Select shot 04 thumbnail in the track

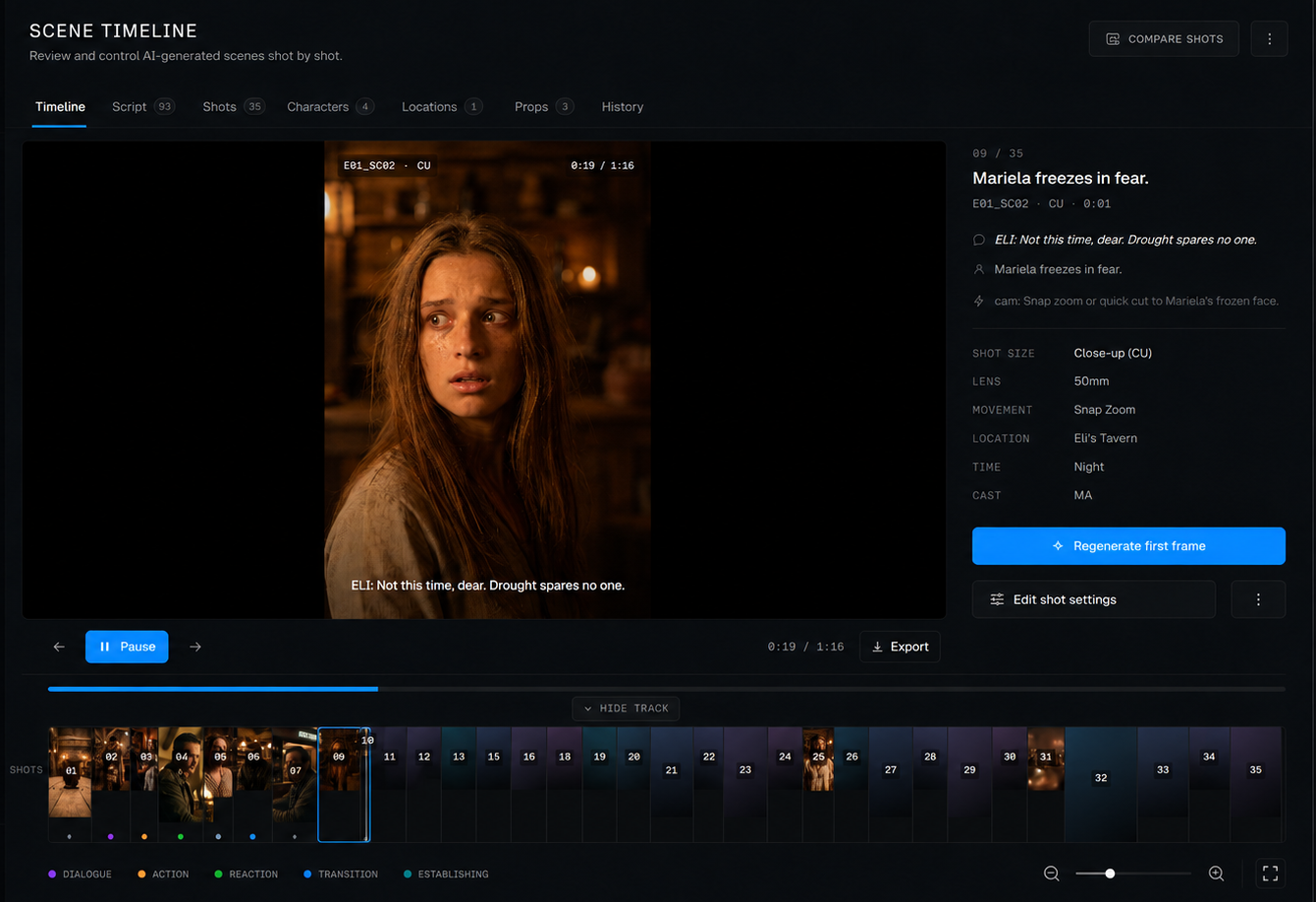coord(181,774)
